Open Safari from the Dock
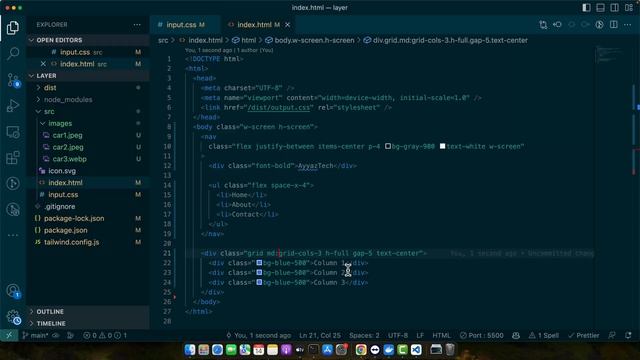 (x=217, y=350)
